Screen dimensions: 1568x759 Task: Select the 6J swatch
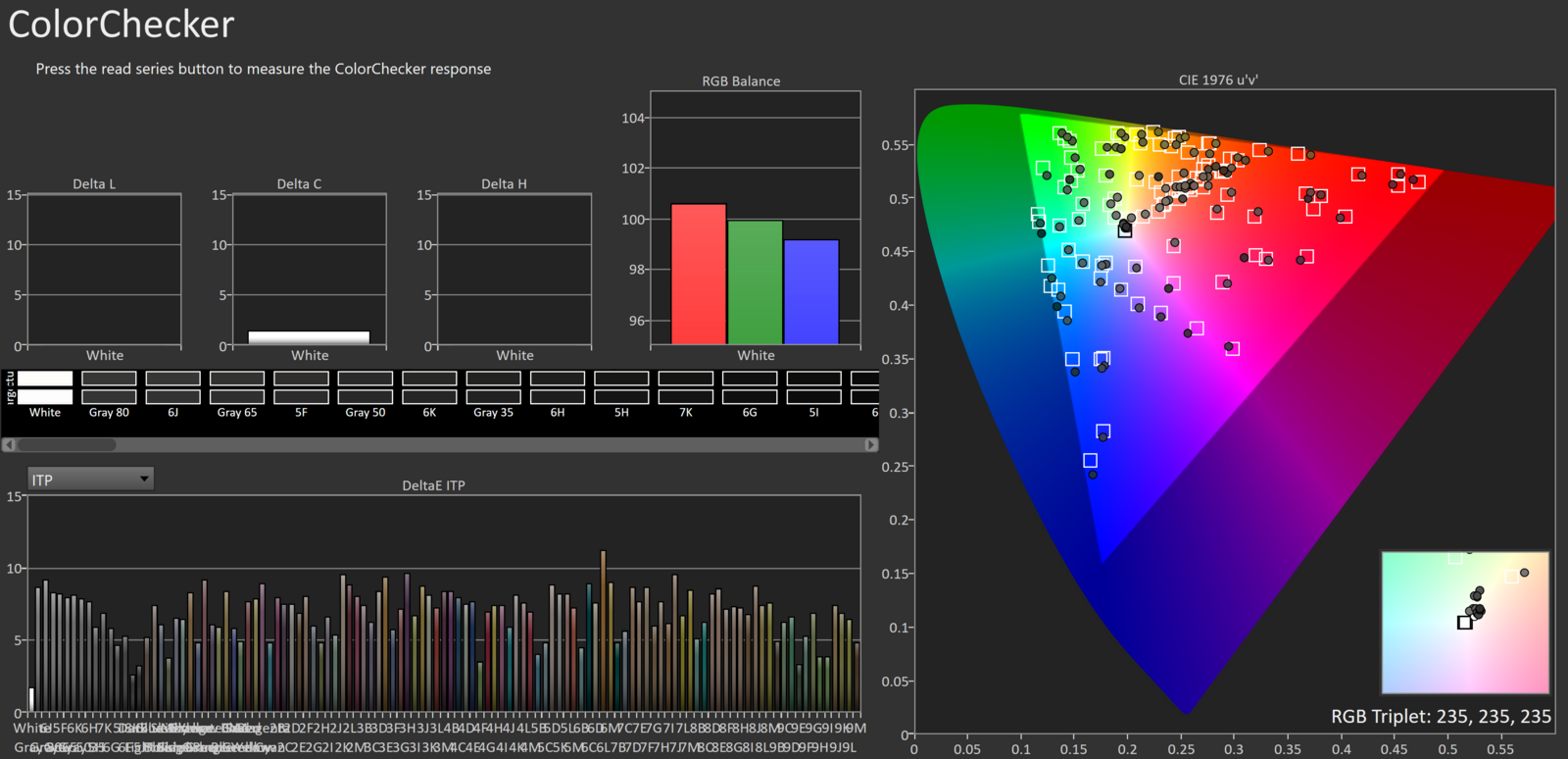[x=172, y=387]
